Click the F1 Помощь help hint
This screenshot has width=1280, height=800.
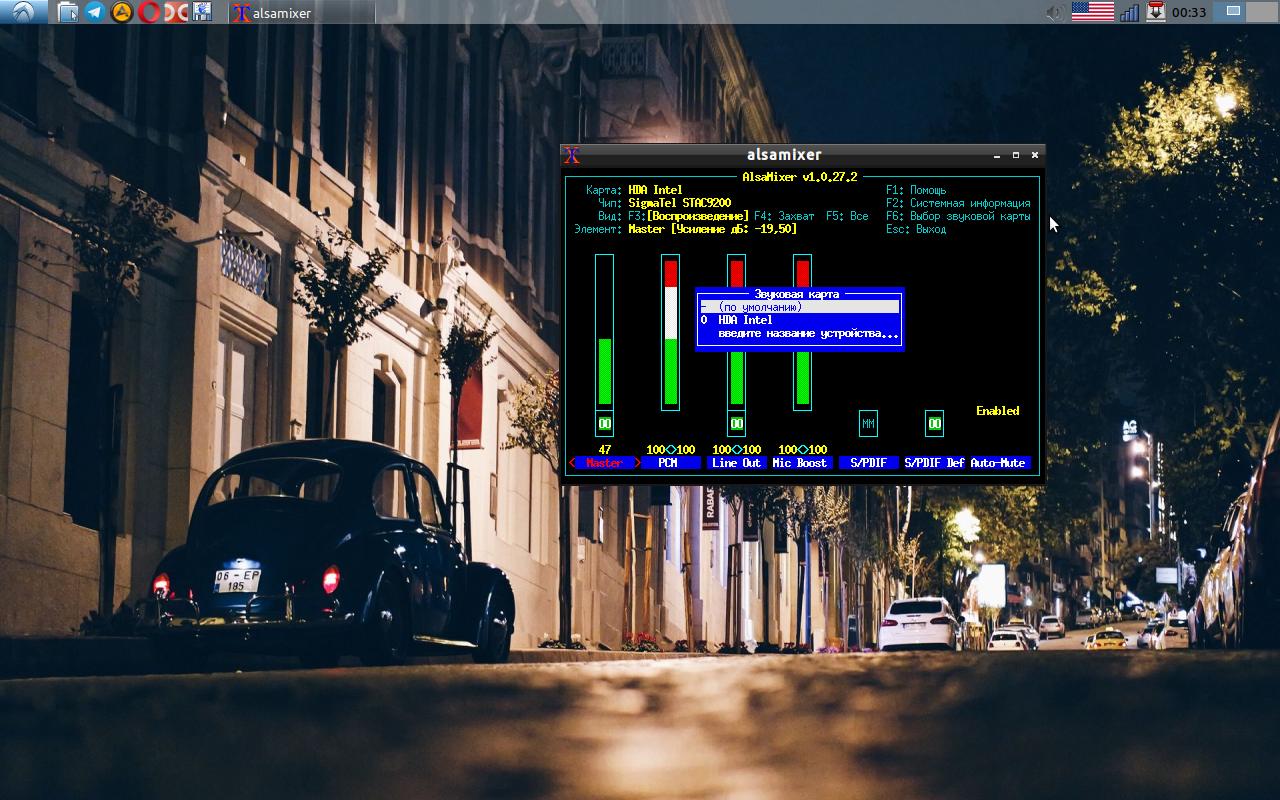pyautogui.click(x=916, y=190)
